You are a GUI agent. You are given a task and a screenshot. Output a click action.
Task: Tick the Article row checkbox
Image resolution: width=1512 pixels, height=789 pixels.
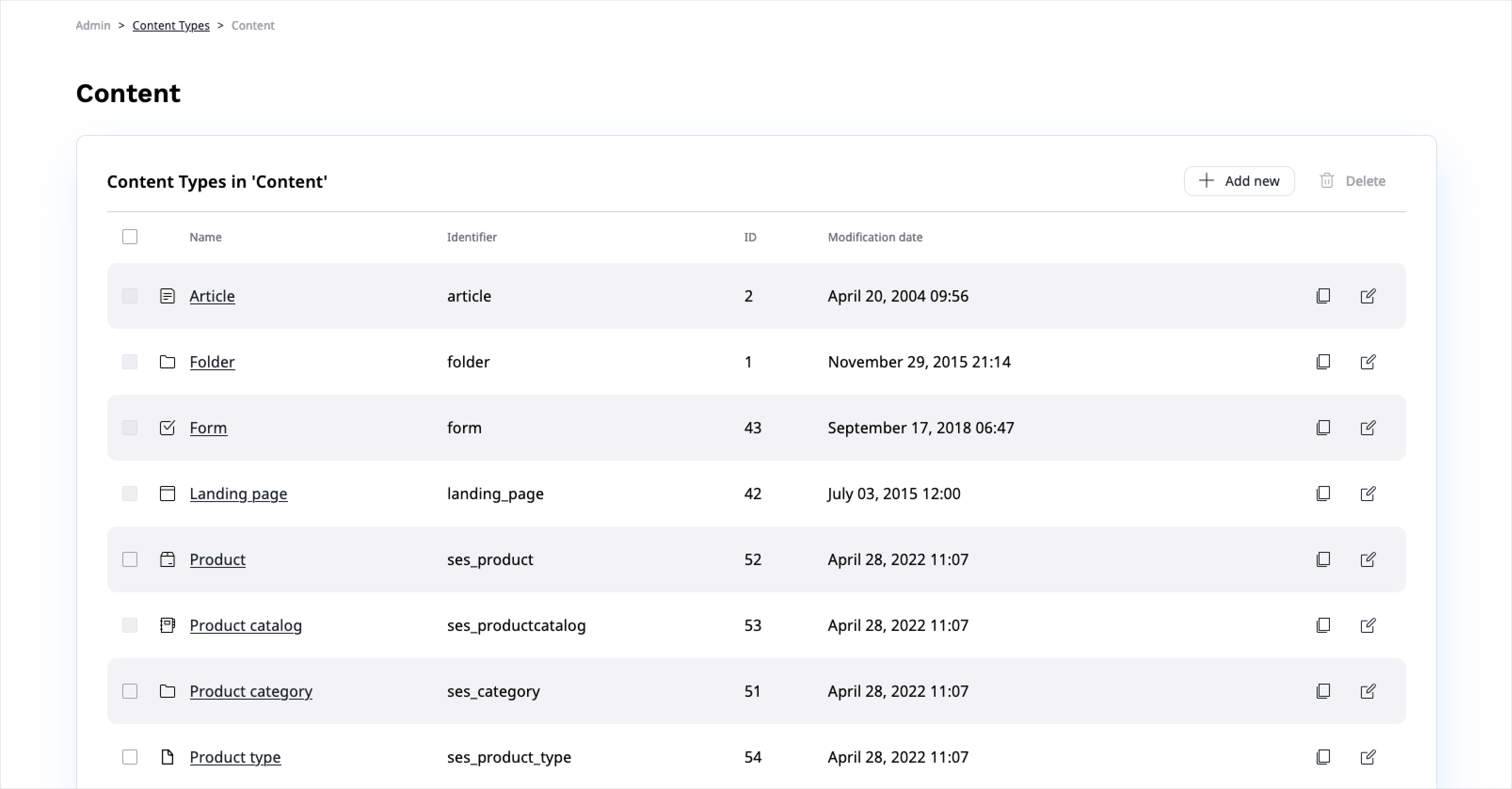tap(130, 295)
